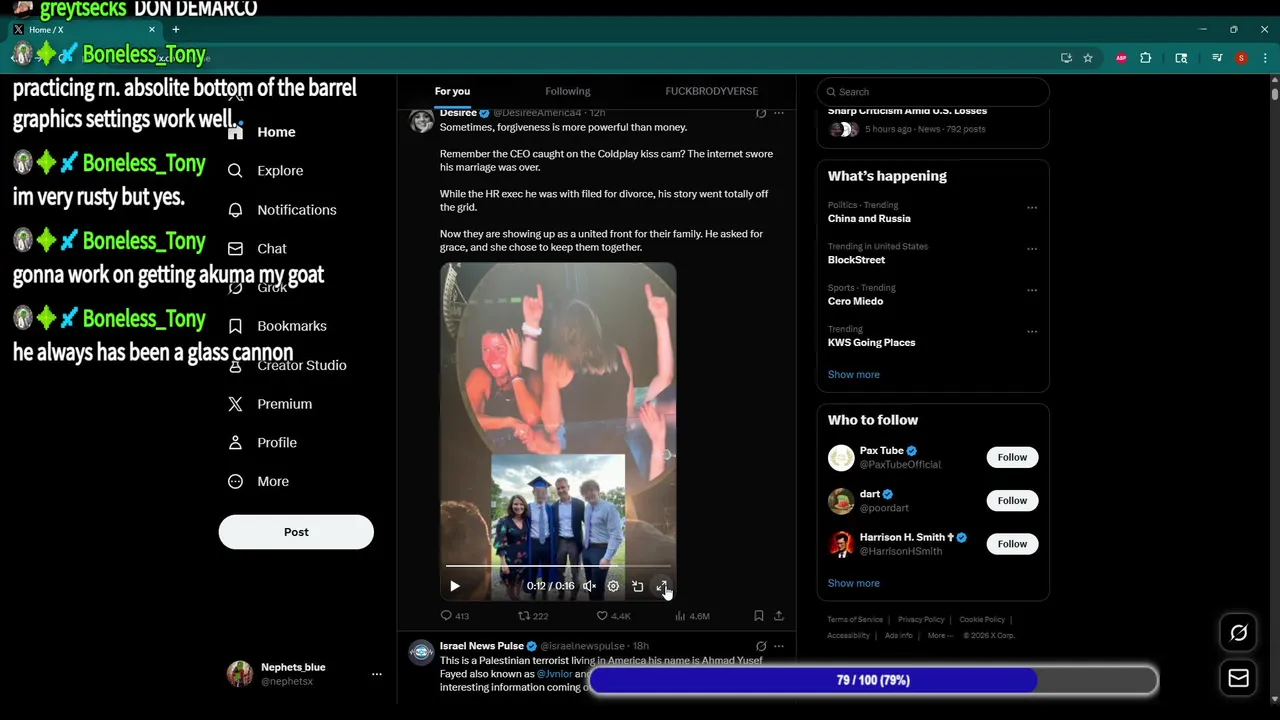Switch to the For you tab

452,91
